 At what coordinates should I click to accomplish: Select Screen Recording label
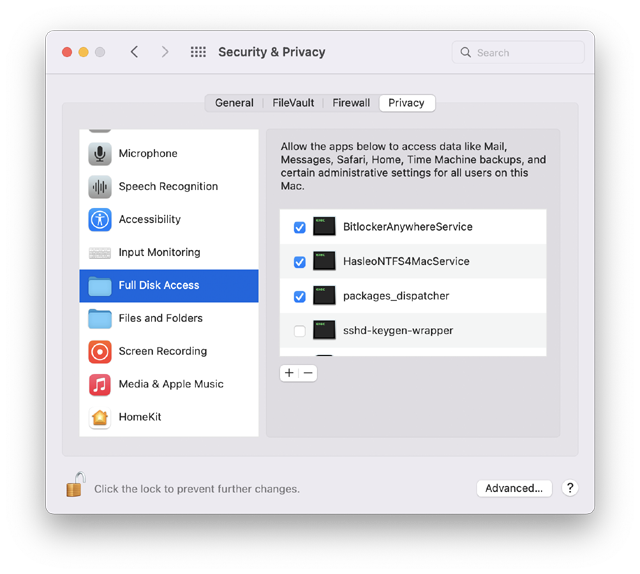point(162,351)
